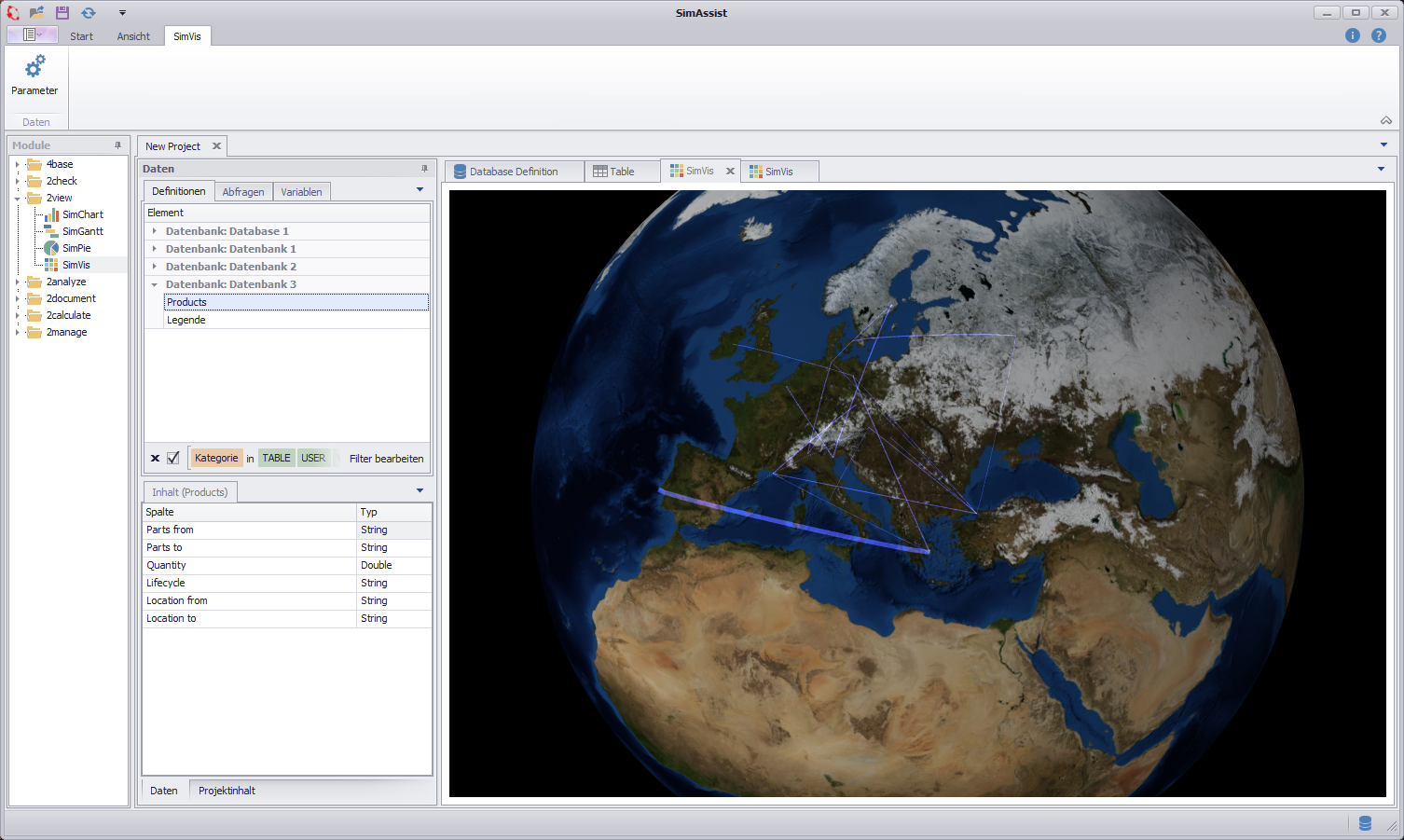Click the help question mark icon
1404x840 pixels.
[x=1379, y=35]
